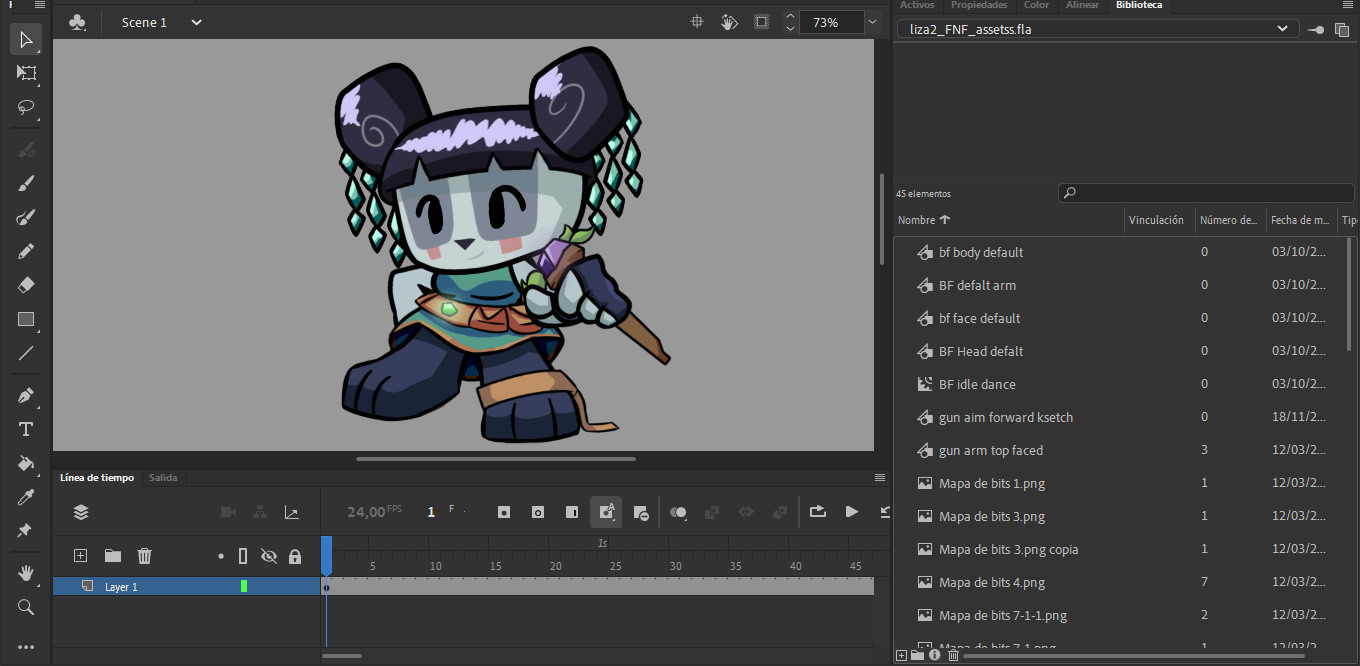The width and height of the screenshot is (1360, 666).
Task: Open the Scene 1 dropdown
Action: point(196,22)
